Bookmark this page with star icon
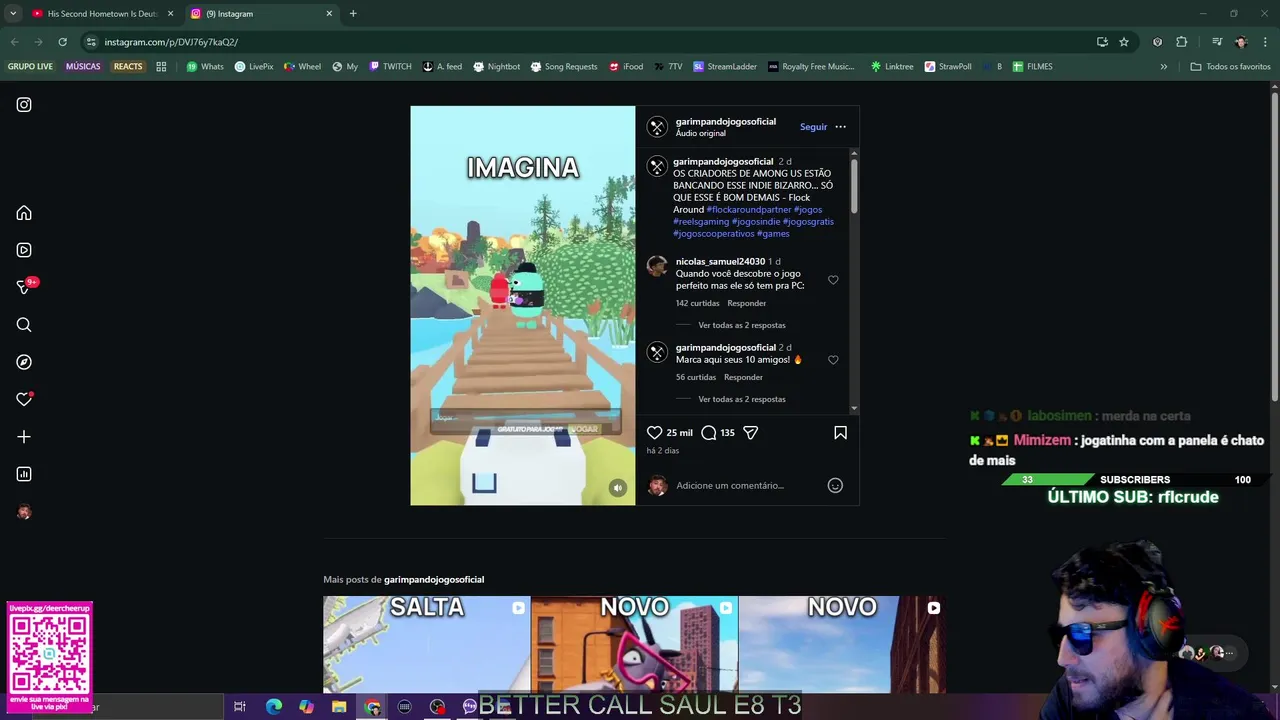Image resolution: width=1280 pixels, height=720 pixels. click(x=1124, y=42)
